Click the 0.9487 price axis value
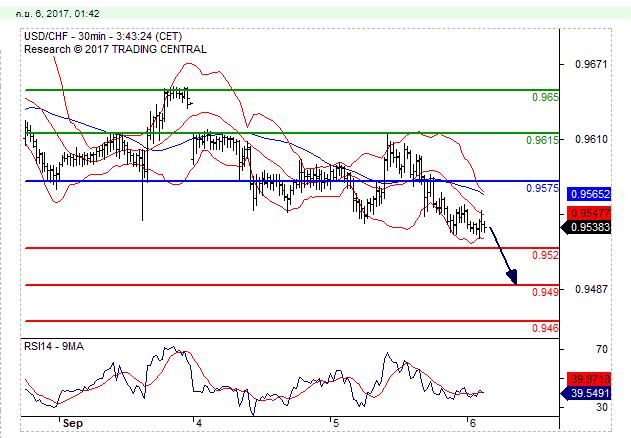This screenshot has width=631, height=438. (x=591, y=289)
